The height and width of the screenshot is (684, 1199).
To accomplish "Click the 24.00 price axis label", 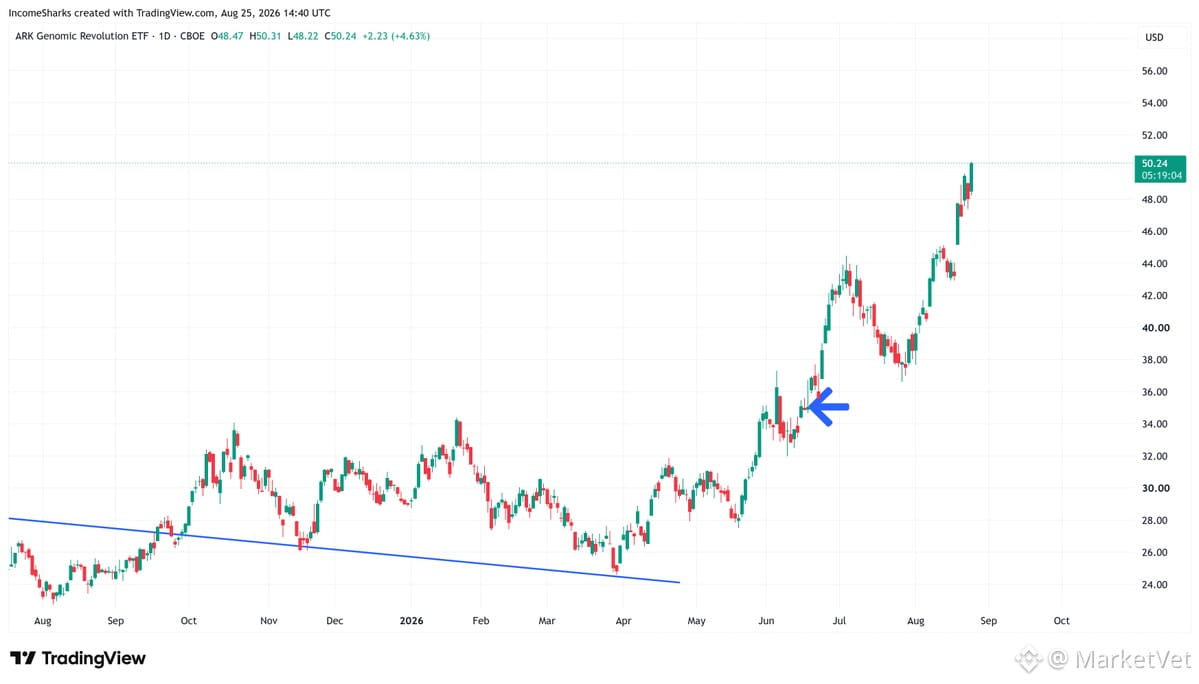I will tap(1155, 585).
